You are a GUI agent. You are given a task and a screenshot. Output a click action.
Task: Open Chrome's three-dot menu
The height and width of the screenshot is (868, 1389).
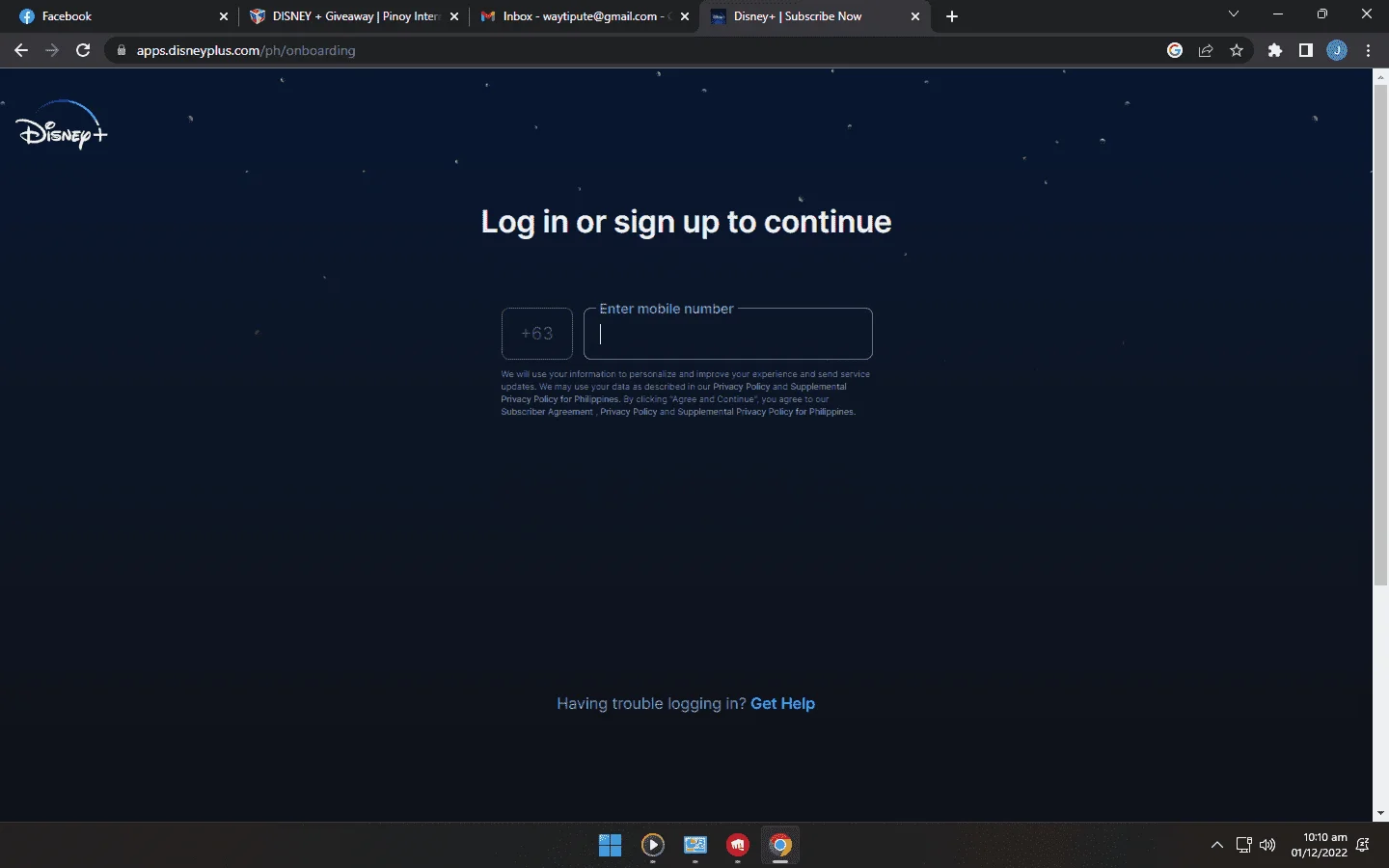[1368, 50]
